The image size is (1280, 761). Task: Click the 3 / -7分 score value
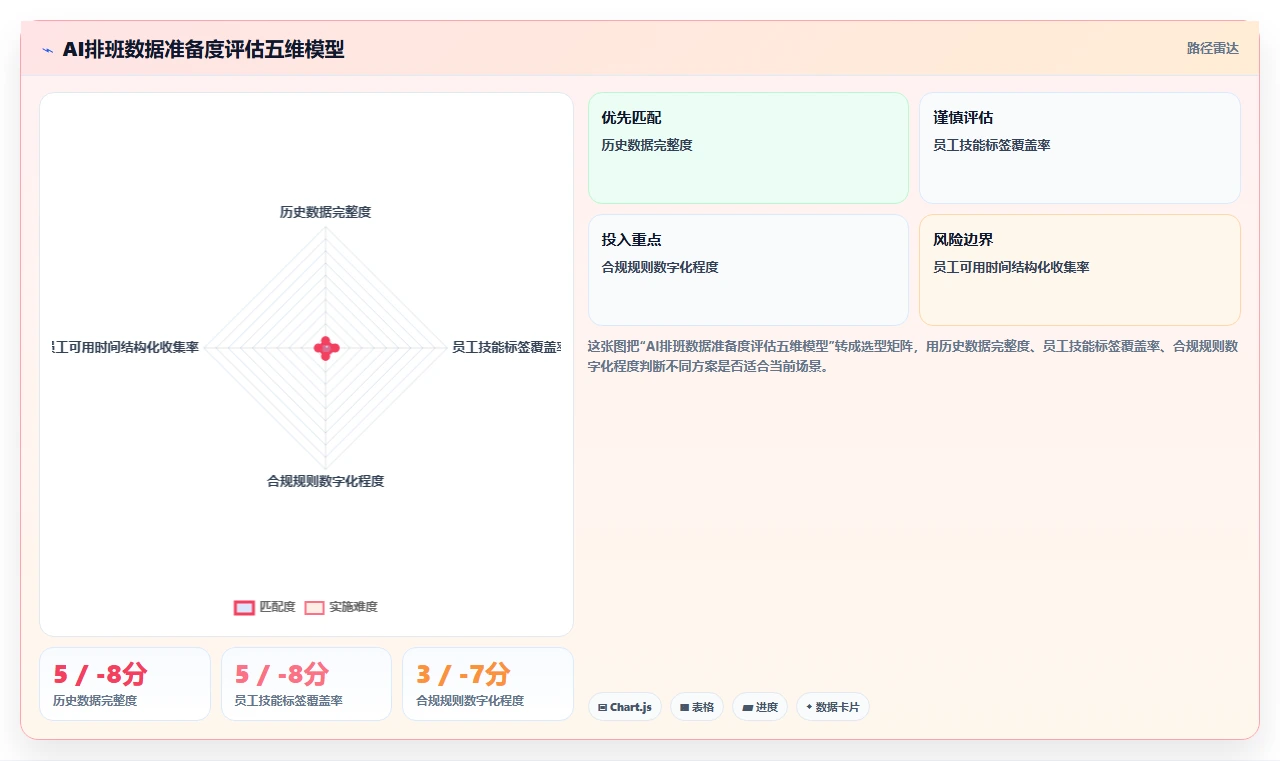(463, 674)
